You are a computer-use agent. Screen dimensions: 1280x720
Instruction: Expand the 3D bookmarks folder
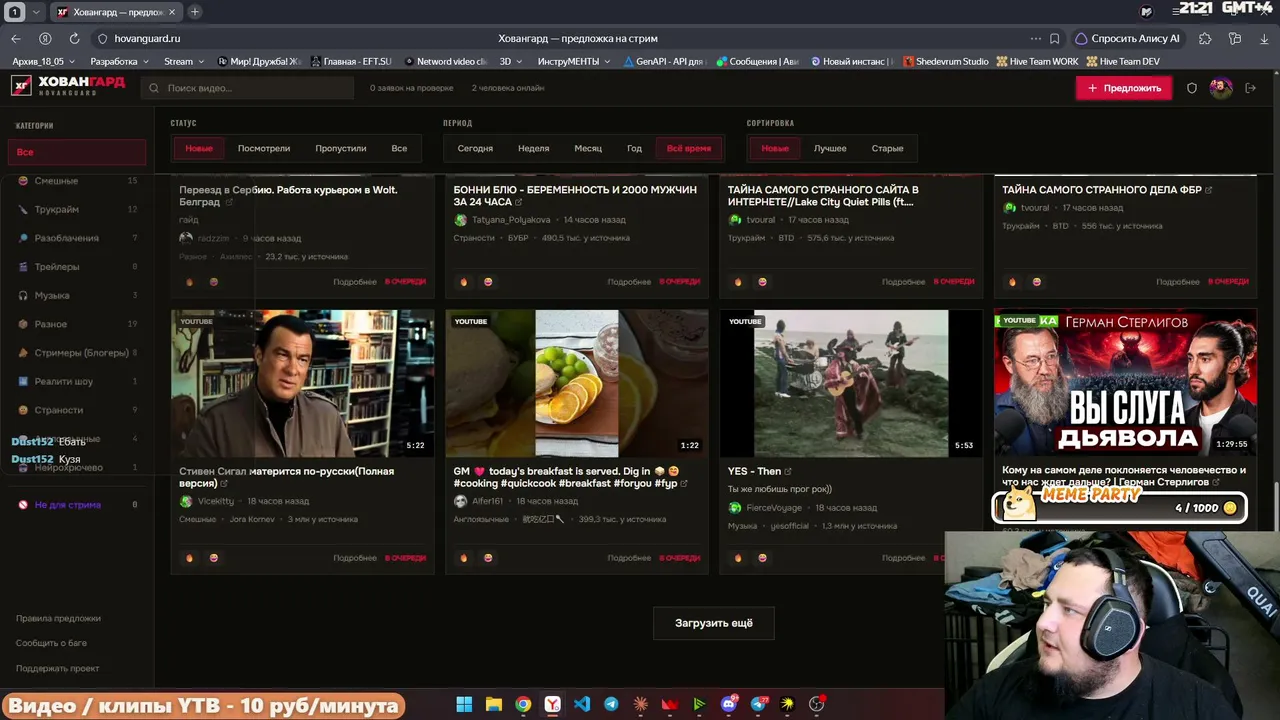[511, 61]
